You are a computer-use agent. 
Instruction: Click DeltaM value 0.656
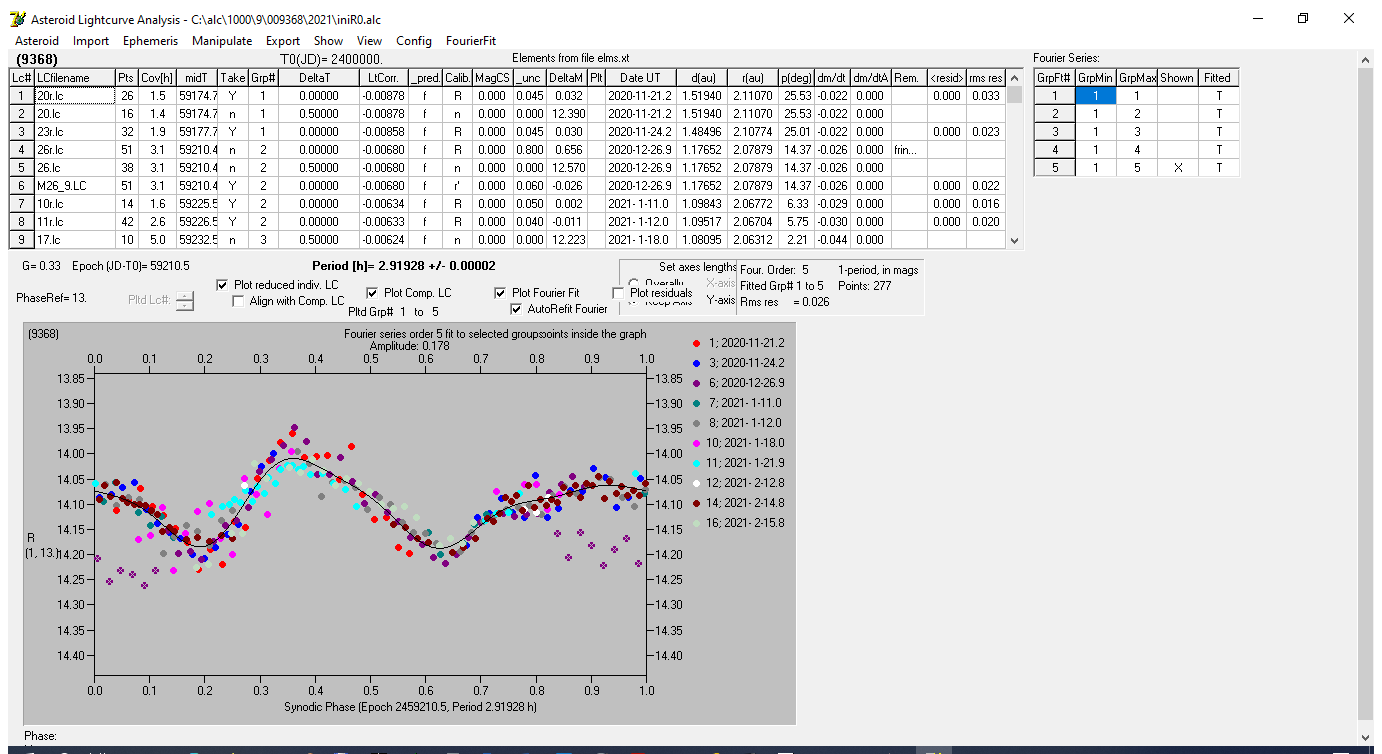[x=567, y=150]
